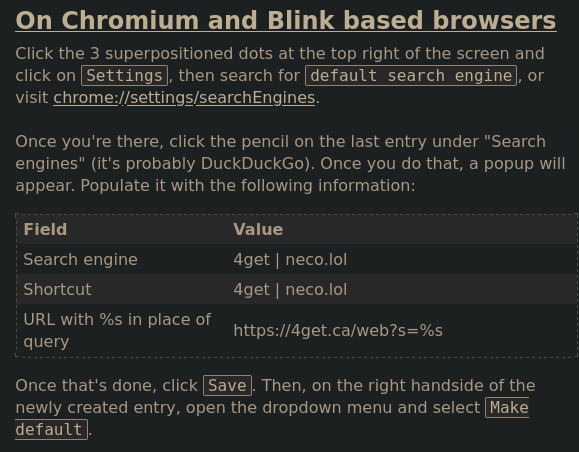The height and width of the screenshot is (452, 579).
Task: Click the paragraph beginning 'Once you're there'
Action: coord(290,164)
